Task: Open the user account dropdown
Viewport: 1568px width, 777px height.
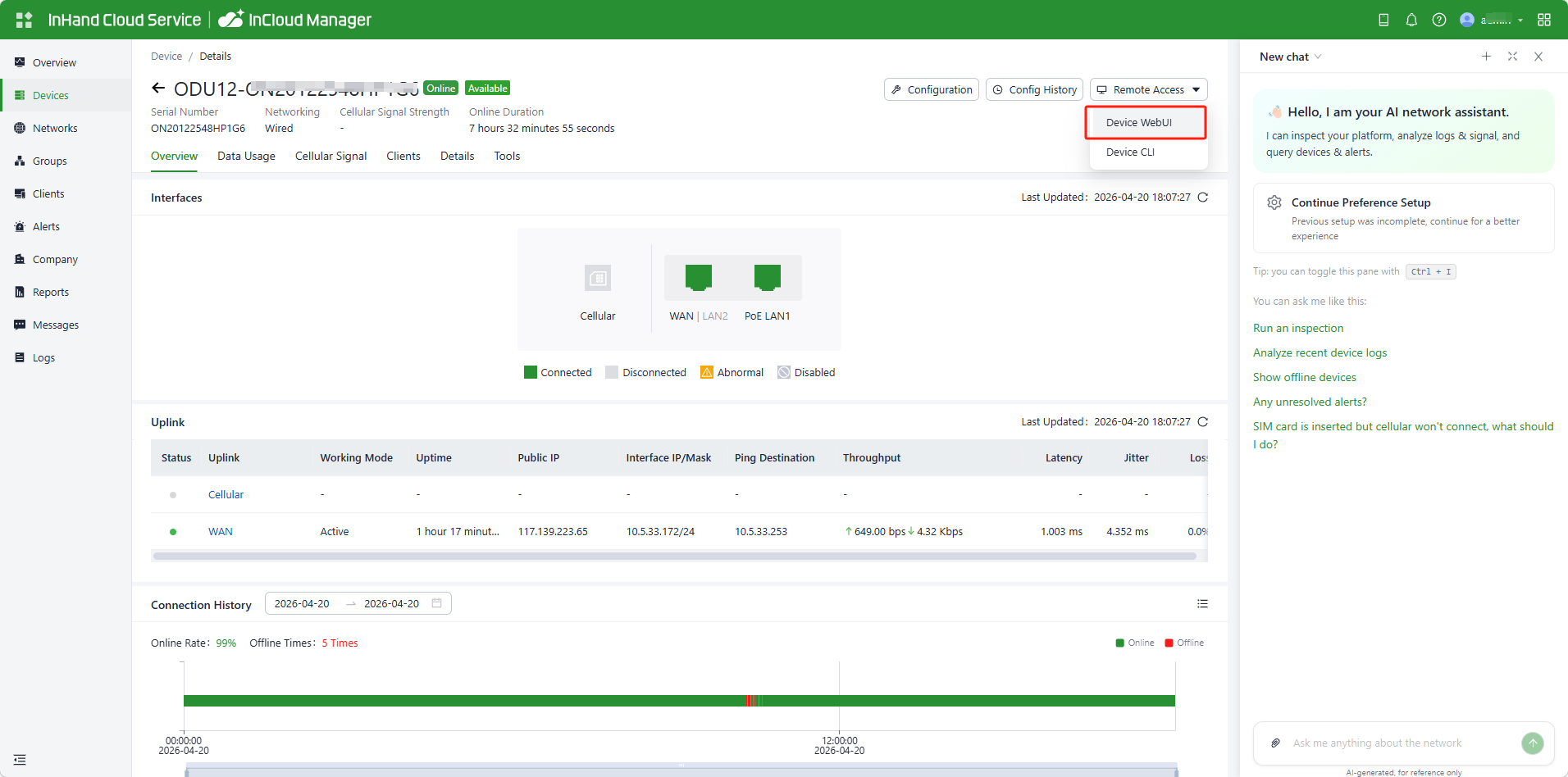Action: [x=1493, y=20]
